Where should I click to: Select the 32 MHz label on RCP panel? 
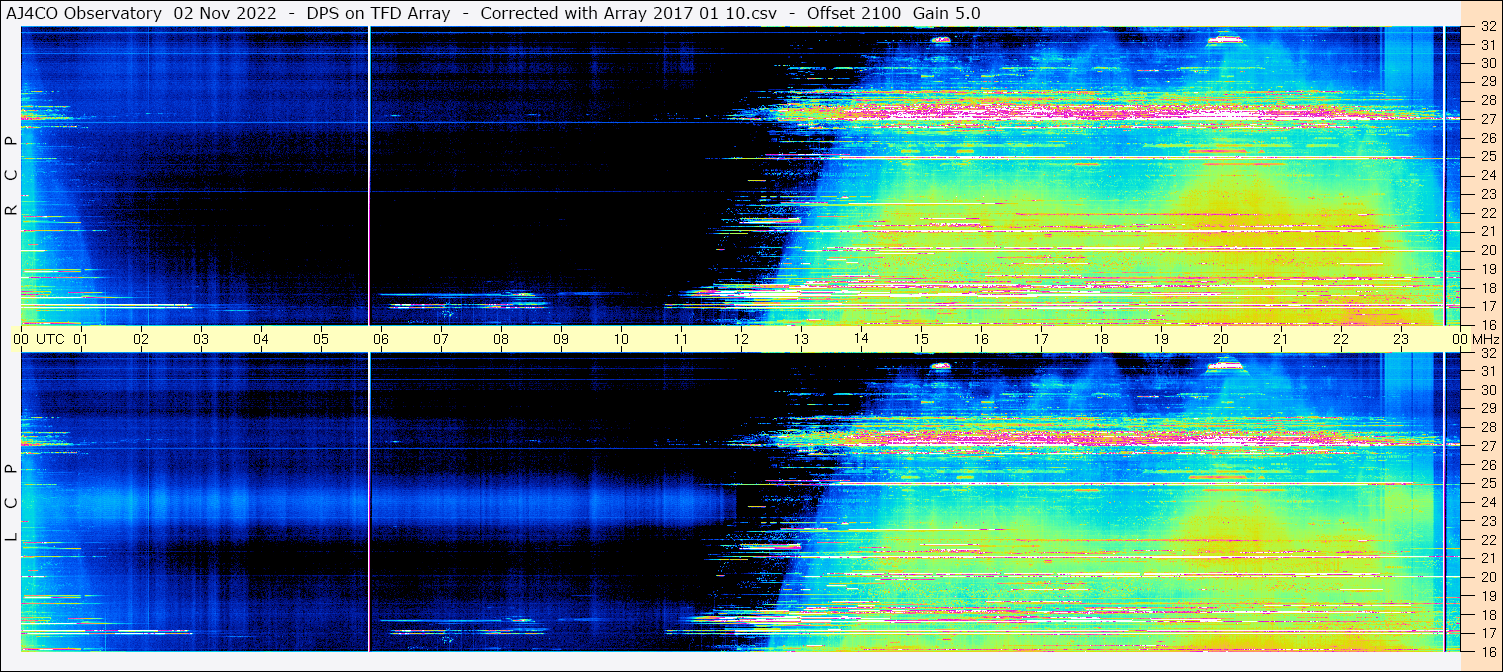point(1487,27)
